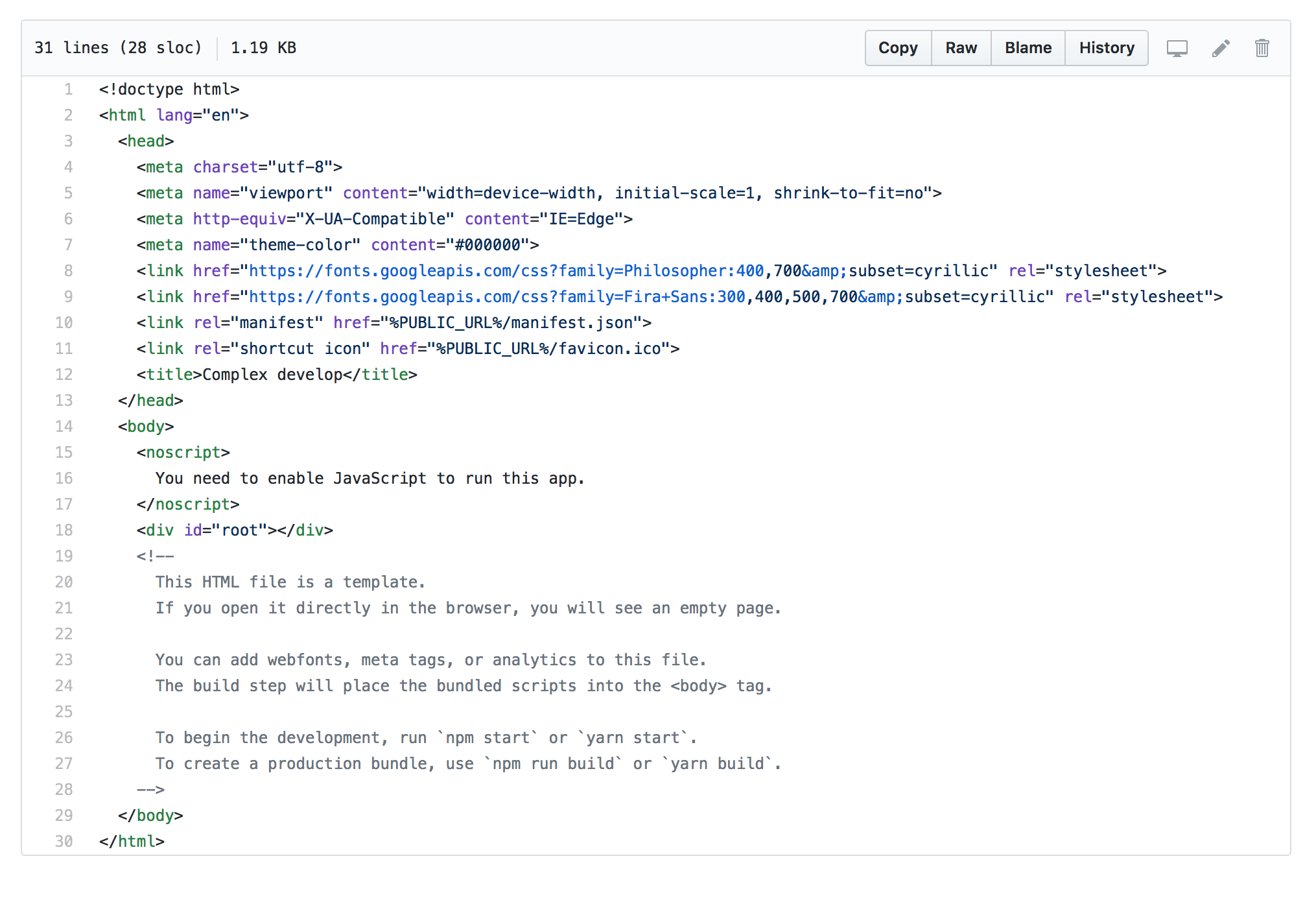Click the div id root line
The height and width of the screenshot is (913, 1316).
235,530
